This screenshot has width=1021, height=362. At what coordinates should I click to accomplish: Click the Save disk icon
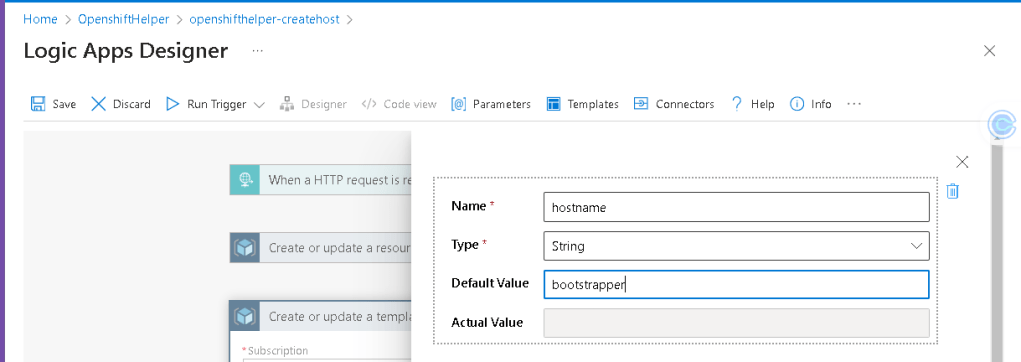(x=38, y=104)
